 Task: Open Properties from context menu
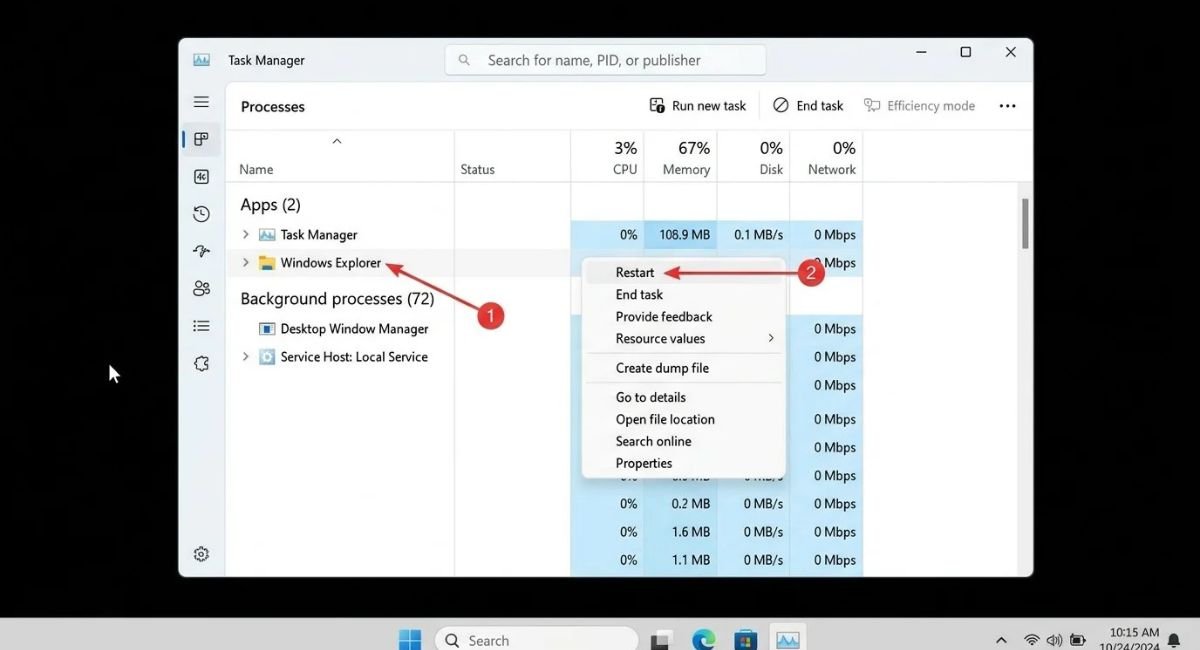coord(684,463)
